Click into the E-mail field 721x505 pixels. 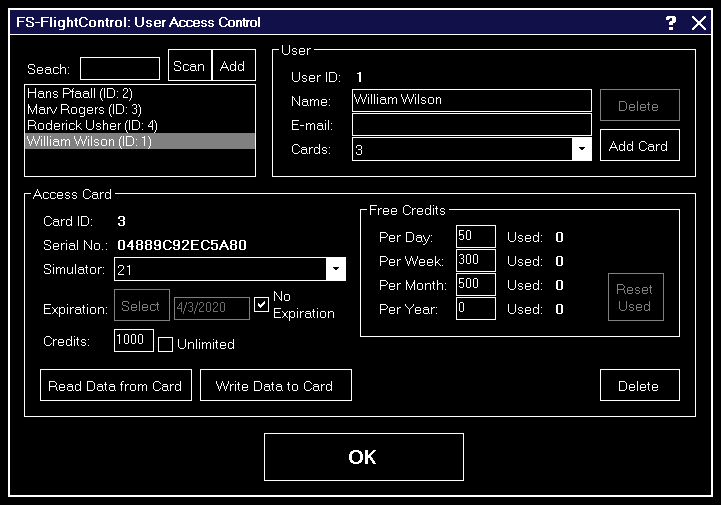[x=472, y=125]
